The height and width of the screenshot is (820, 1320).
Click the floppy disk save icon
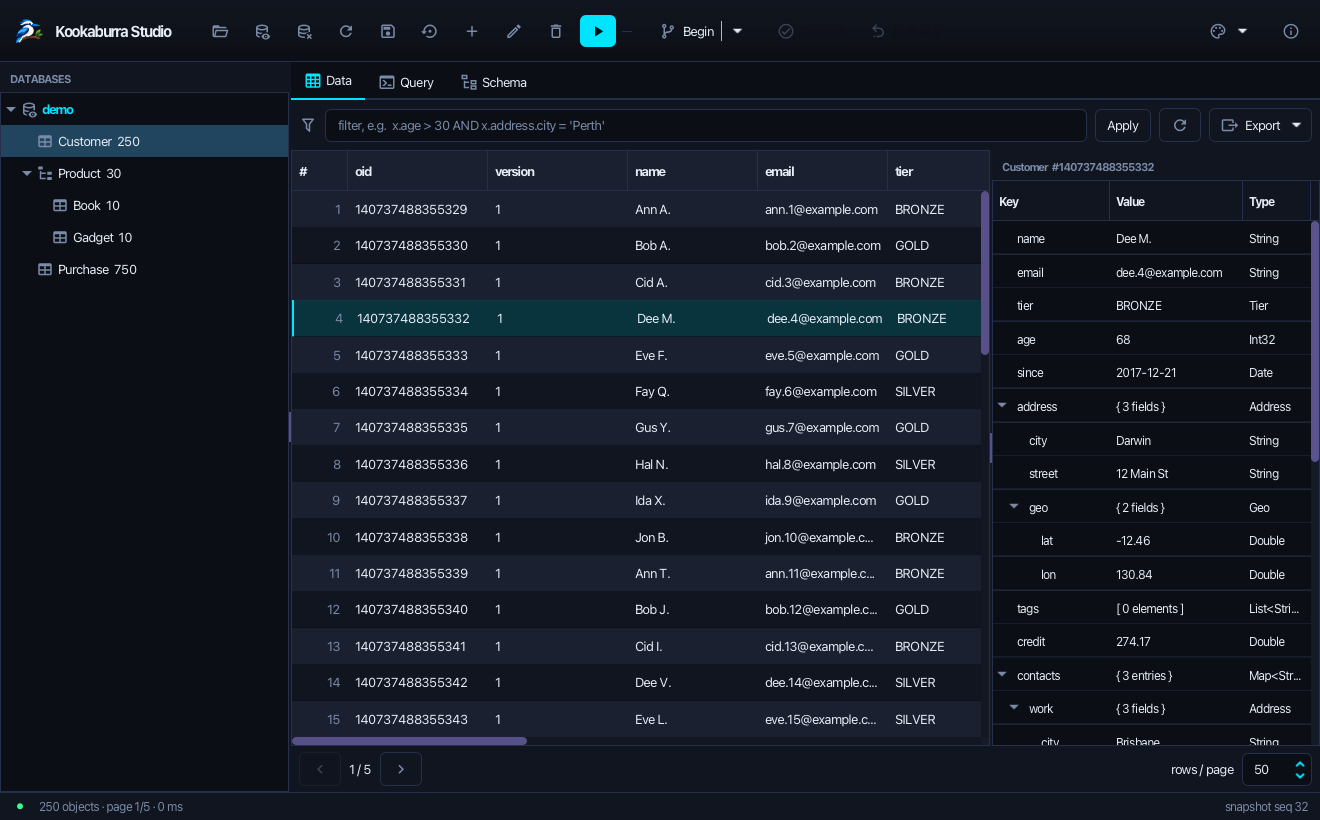click(388, 31)
